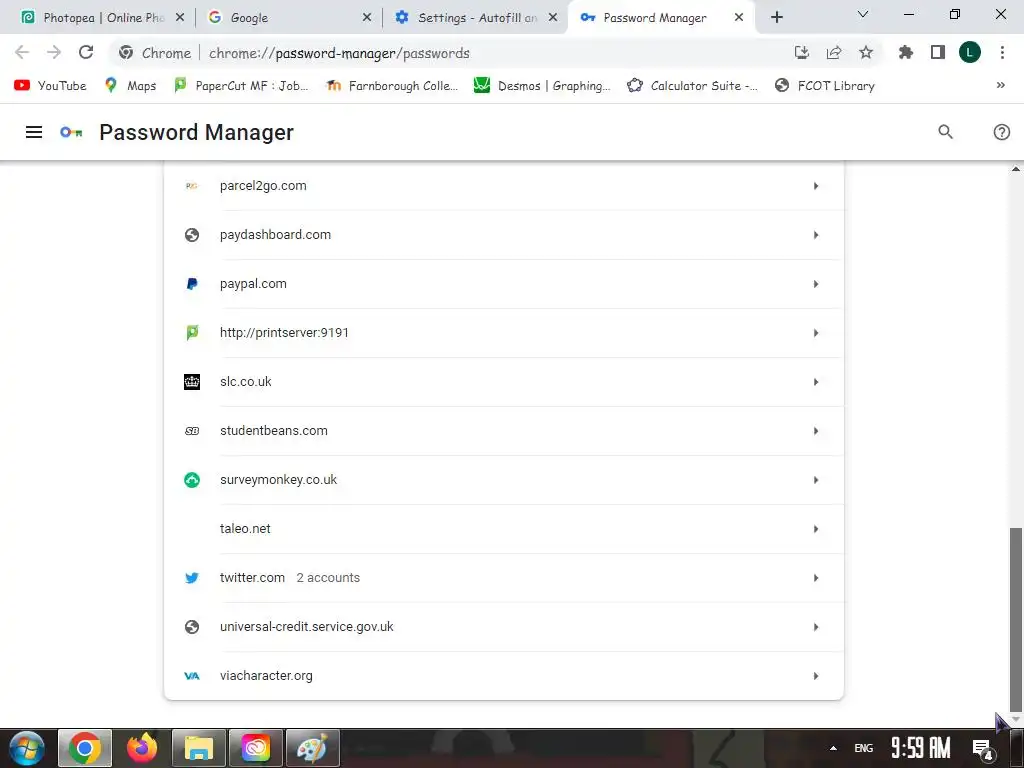This screenshot has width=1024, height=768.
Task: Search passwords with the magnifier icon
Action: tap(945, 132)
